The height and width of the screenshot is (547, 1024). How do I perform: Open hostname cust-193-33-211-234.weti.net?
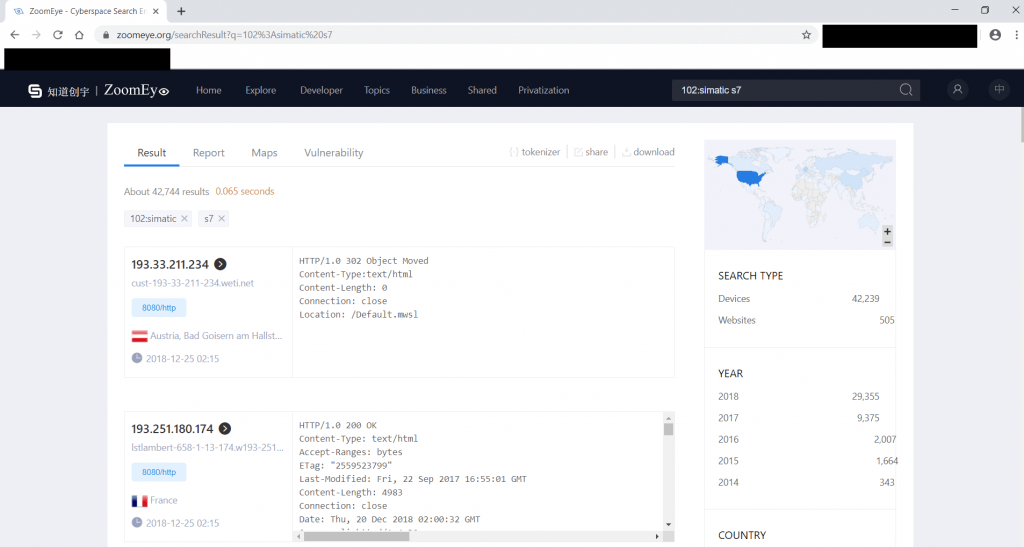[193, 283]
